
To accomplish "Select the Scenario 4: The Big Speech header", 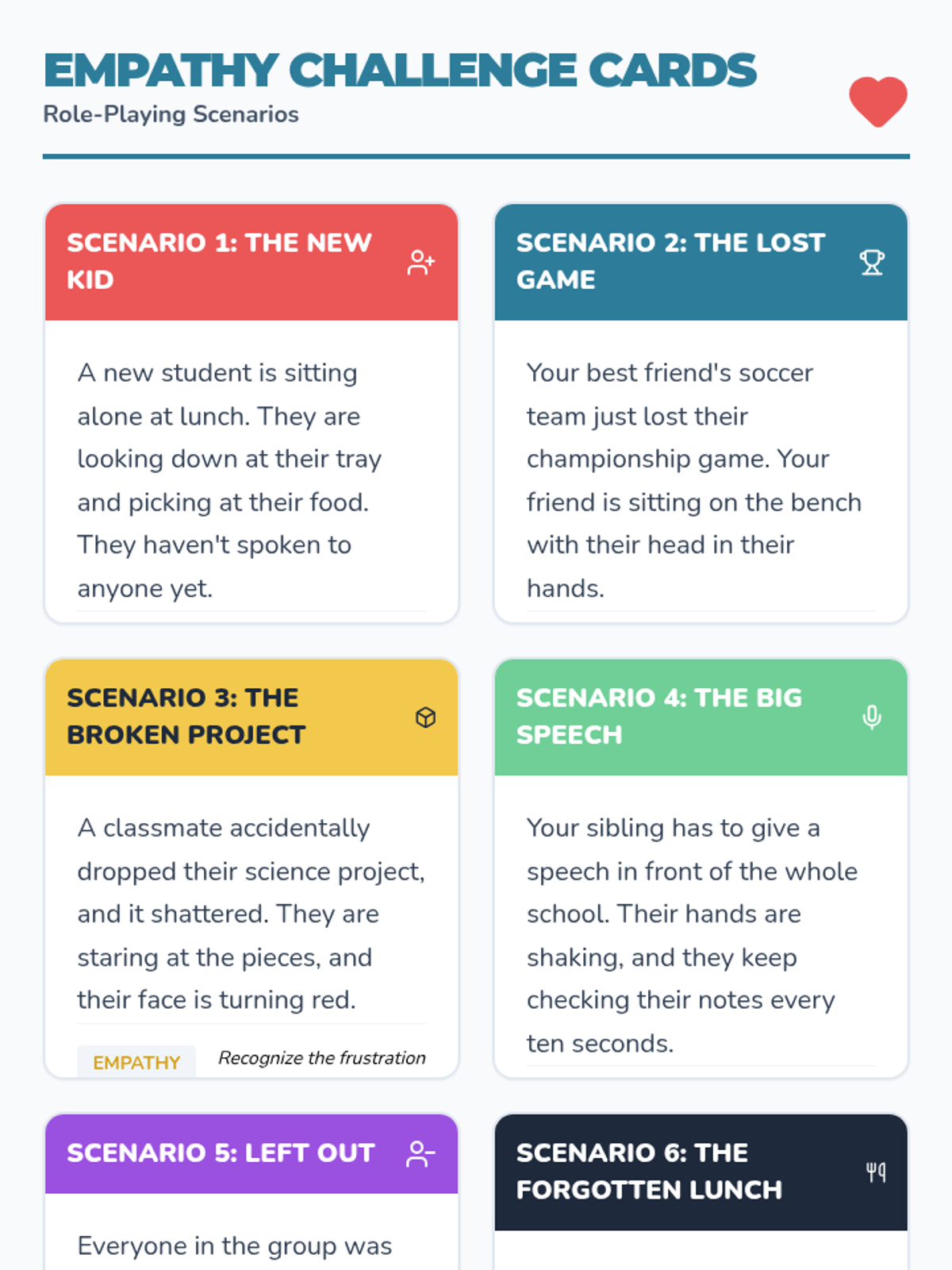I will click(x=658, y=716).
